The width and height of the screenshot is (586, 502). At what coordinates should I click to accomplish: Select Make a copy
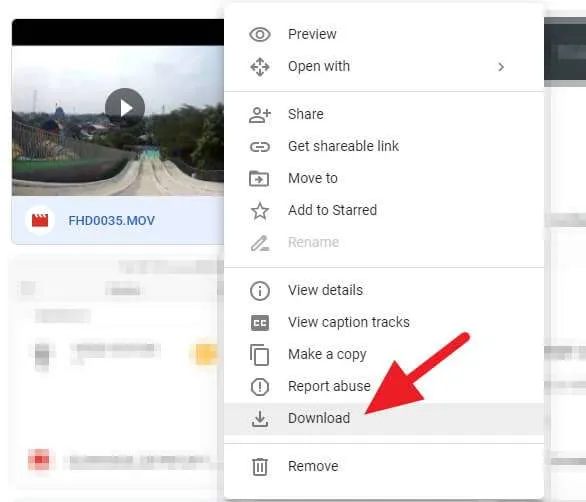384,354
